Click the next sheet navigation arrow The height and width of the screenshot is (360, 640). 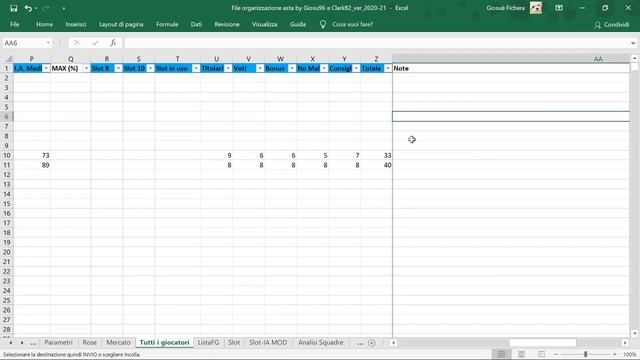[x=22, y=343]
